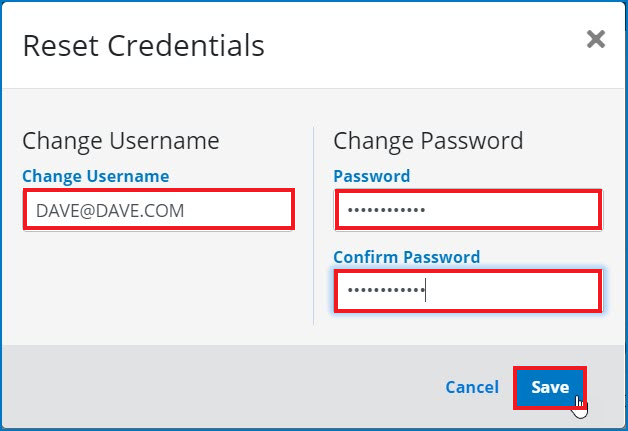Screen dimensions: 628x431
Task: Close the Reset Credentials dialog
Action: pos(596,40)
